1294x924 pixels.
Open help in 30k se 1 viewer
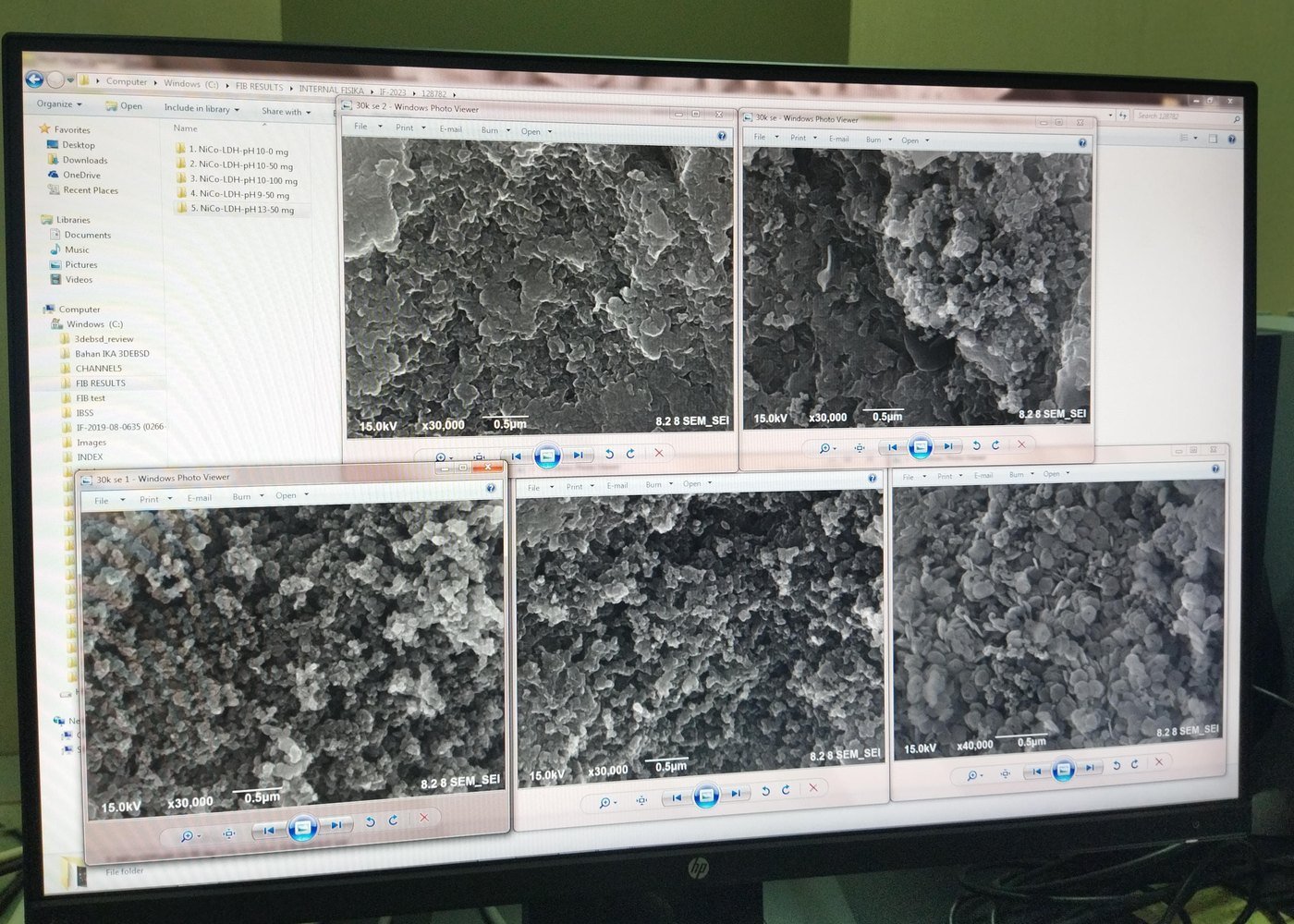point(491,489)
